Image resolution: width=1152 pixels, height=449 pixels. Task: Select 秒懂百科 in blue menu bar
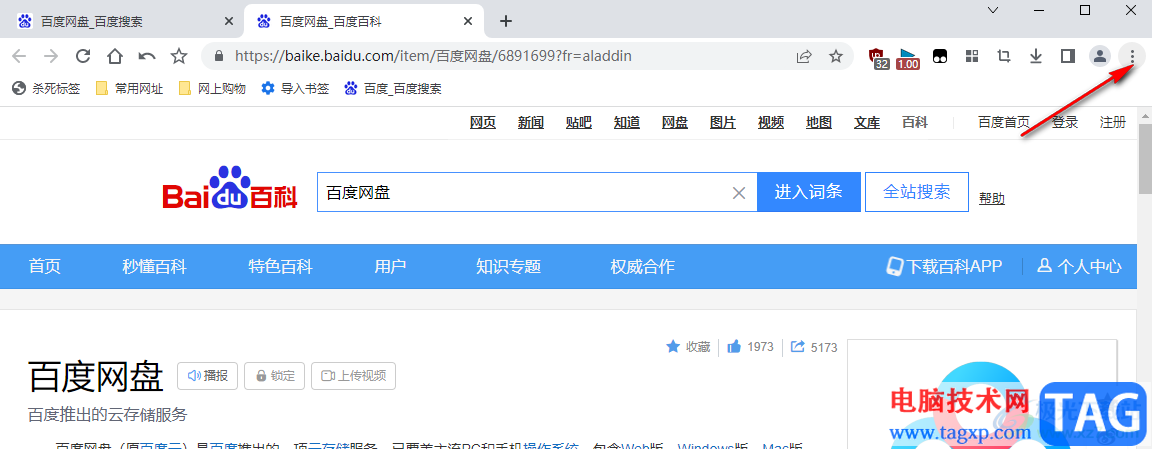(x=154, y=267)
